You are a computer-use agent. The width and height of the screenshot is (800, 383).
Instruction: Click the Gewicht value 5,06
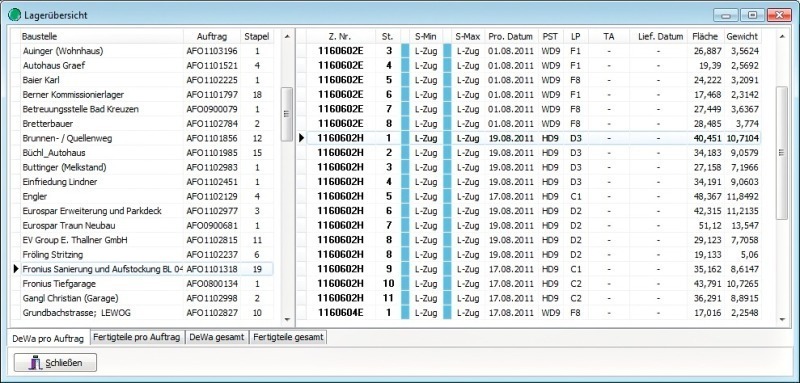pyautogui.click(x=750, y=254)
